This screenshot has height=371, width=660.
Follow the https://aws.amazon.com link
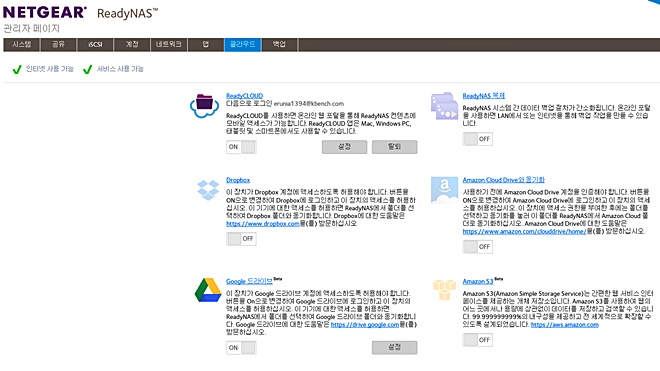[x=565, y=325]
